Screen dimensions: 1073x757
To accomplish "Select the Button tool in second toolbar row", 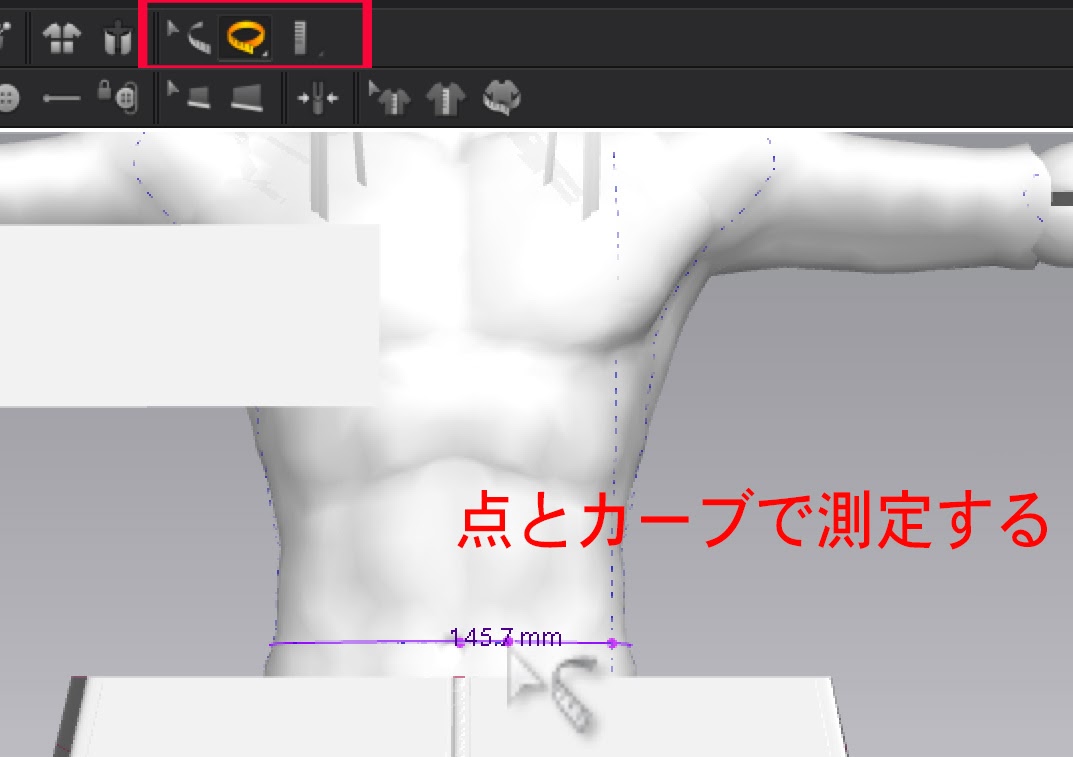I will [x=10, y=97].
